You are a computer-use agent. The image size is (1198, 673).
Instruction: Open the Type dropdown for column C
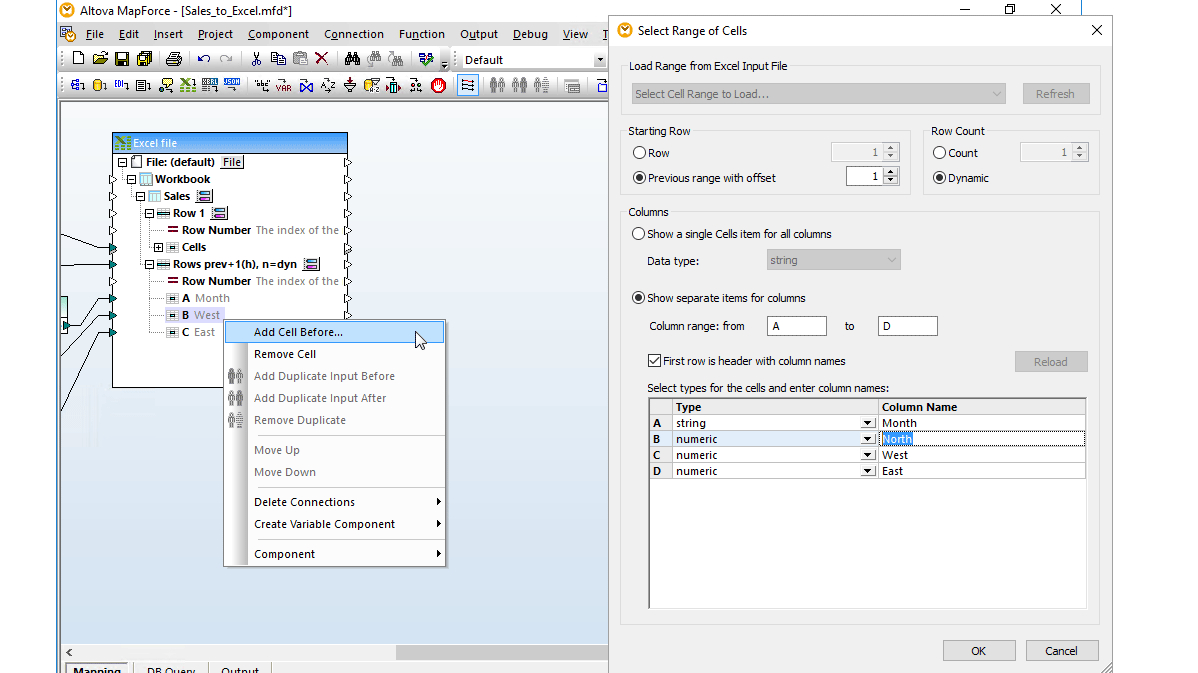[866, 455]
